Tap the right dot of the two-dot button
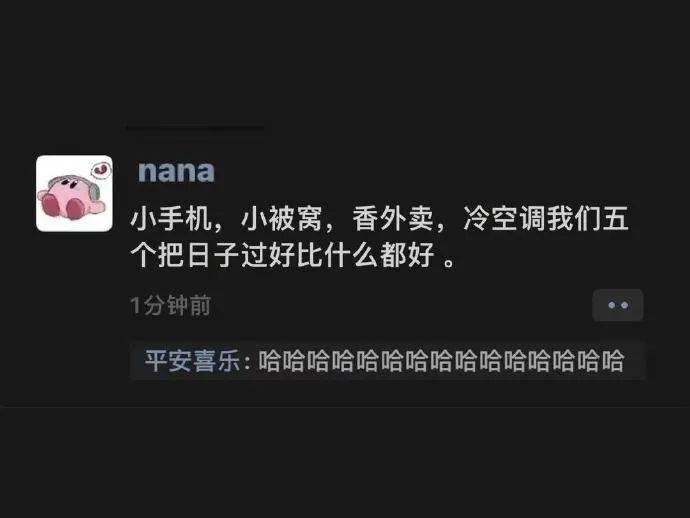Image resolution: width=690 pixels, height=518 pixels. tap(624, 305)
